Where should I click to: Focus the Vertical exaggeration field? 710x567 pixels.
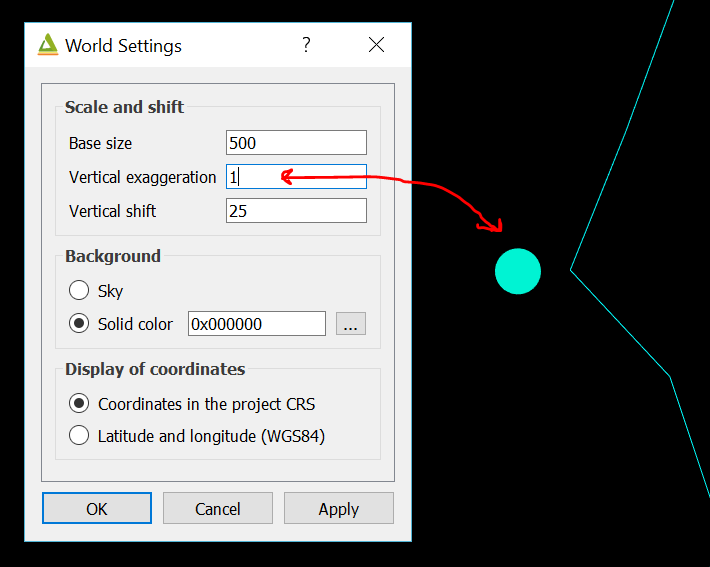(296, 177)
